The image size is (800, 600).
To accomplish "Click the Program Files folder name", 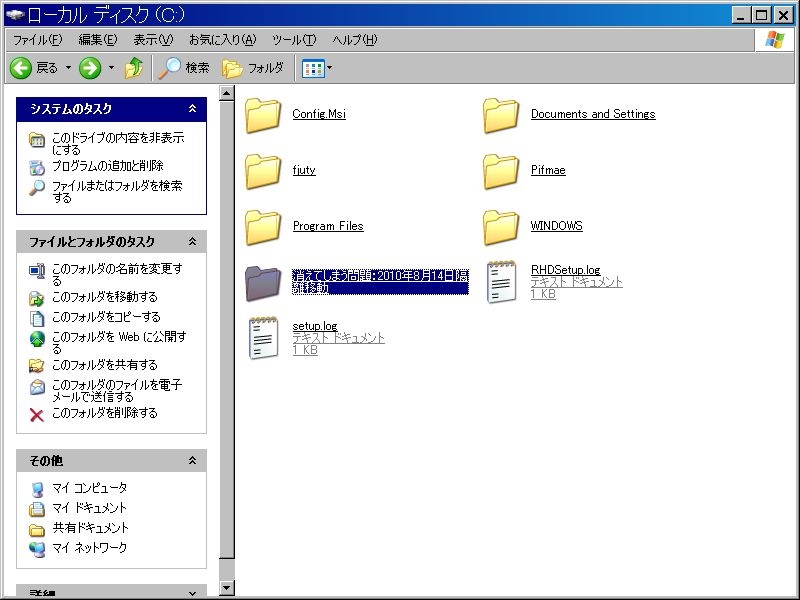I will click(328, 226).
